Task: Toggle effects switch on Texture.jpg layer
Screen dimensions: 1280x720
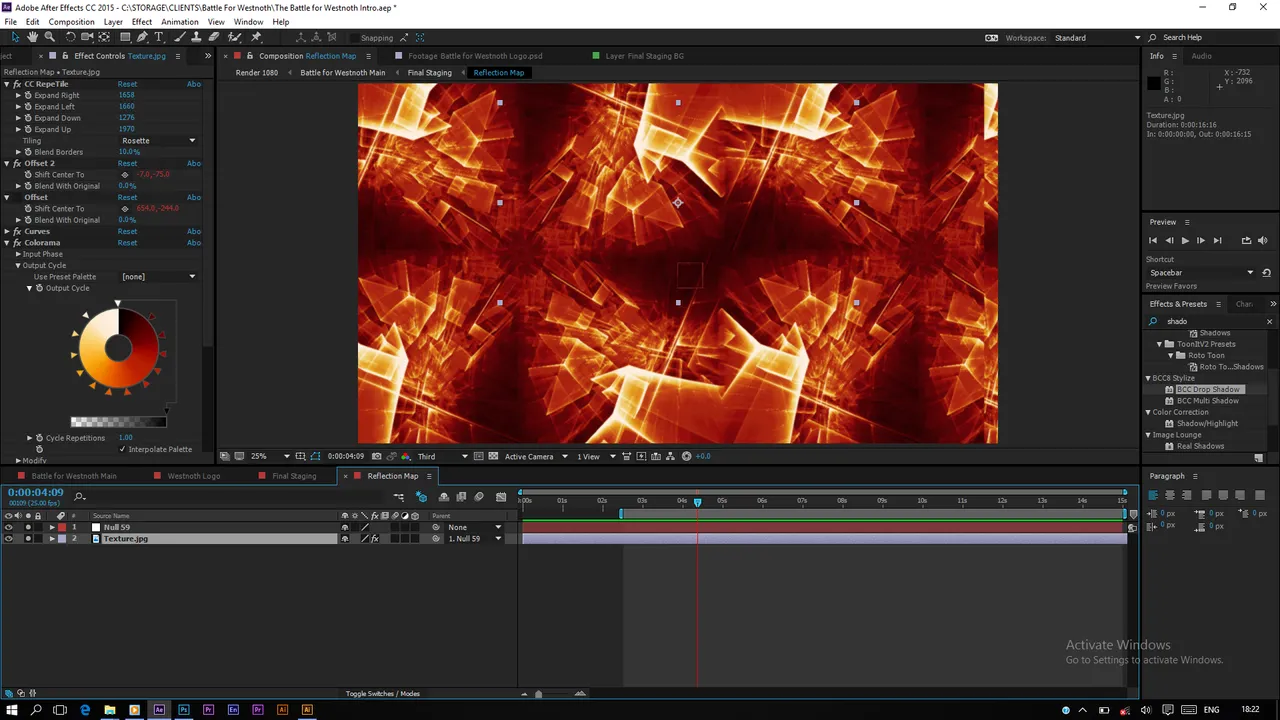Action: [x=375, y=538]
